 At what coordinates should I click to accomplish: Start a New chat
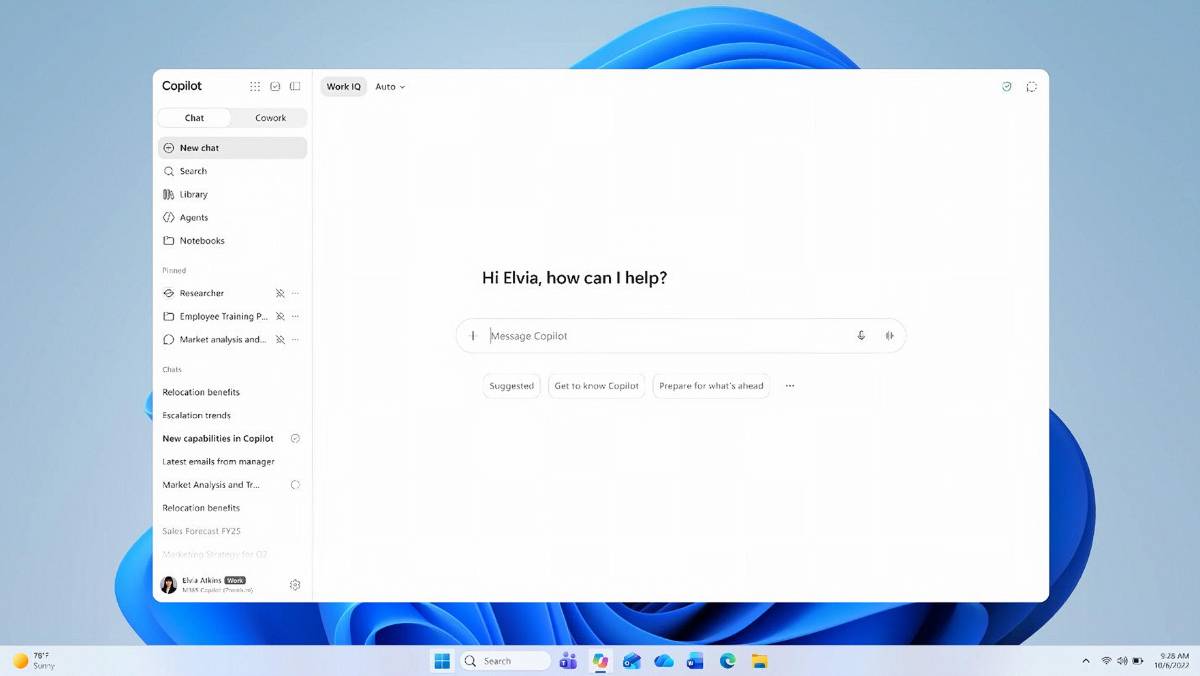coord(232,148)
